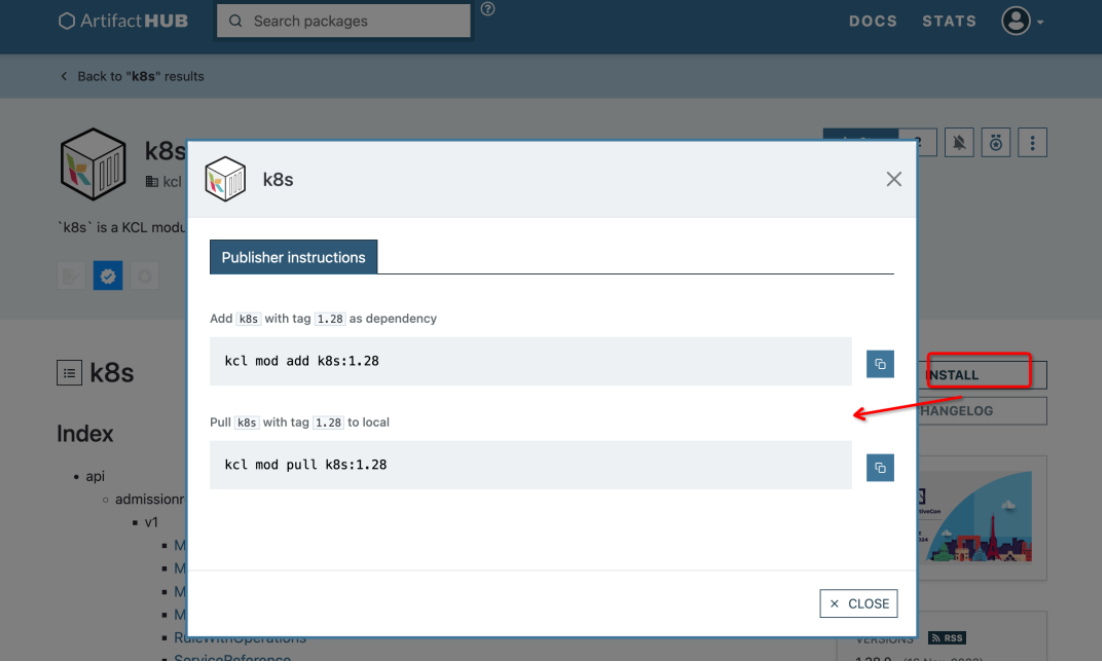Open the CHANGELOG button
Image resolution: width=1102 pixels, height=664 pixels.
click(982, 411)
